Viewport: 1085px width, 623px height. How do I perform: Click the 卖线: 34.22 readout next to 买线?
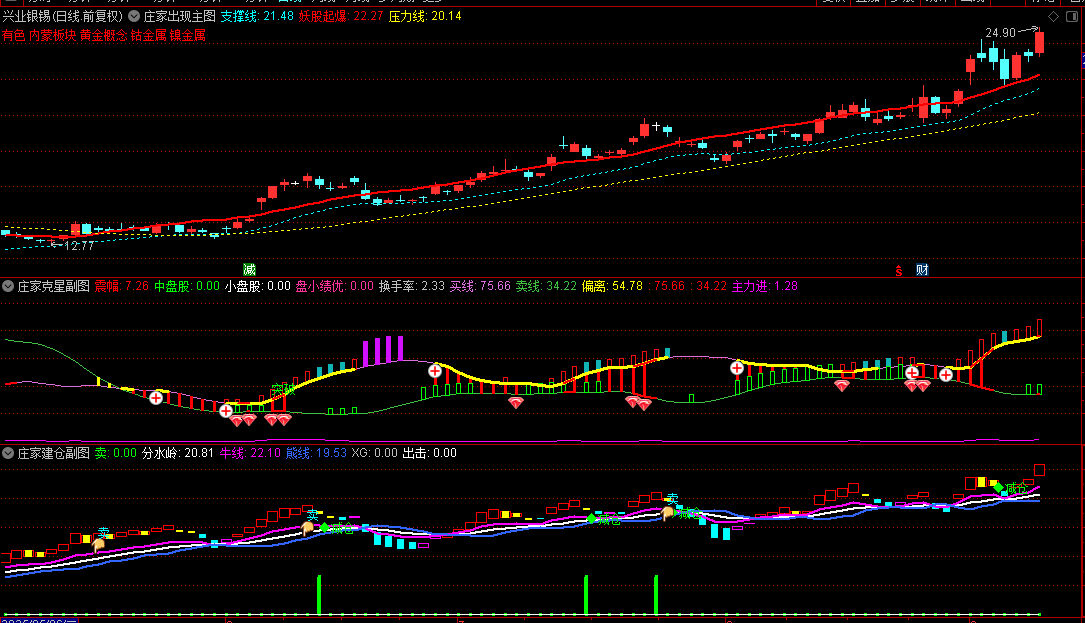546,286
